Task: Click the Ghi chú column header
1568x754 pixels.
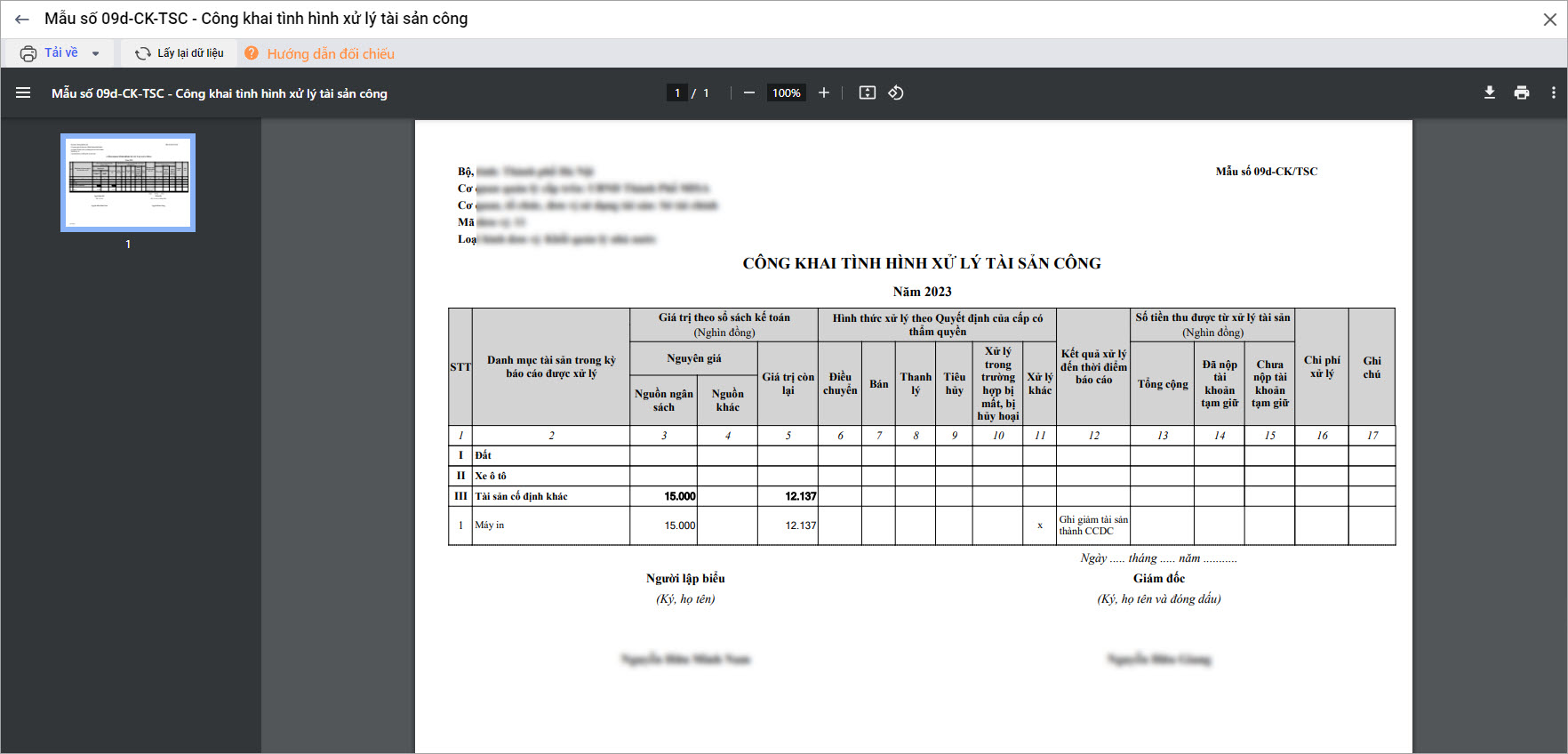Action: (1372, 367)
